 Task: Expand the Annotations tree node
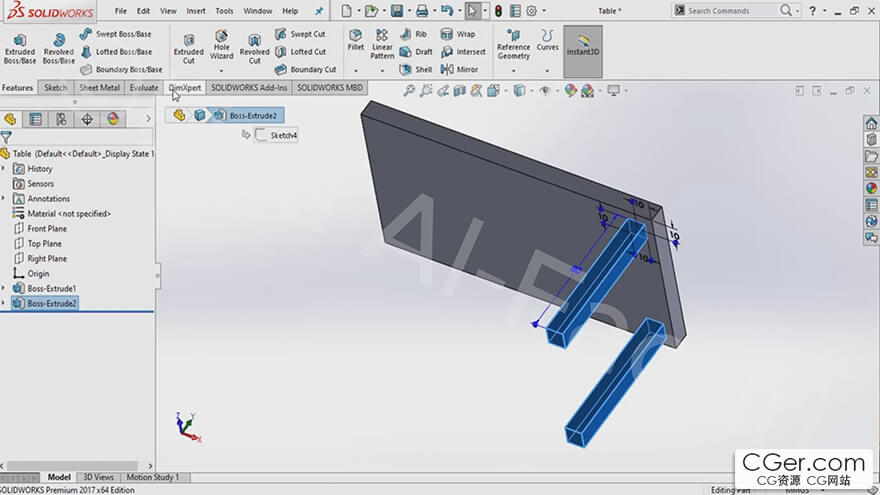[x=3, y=198]
